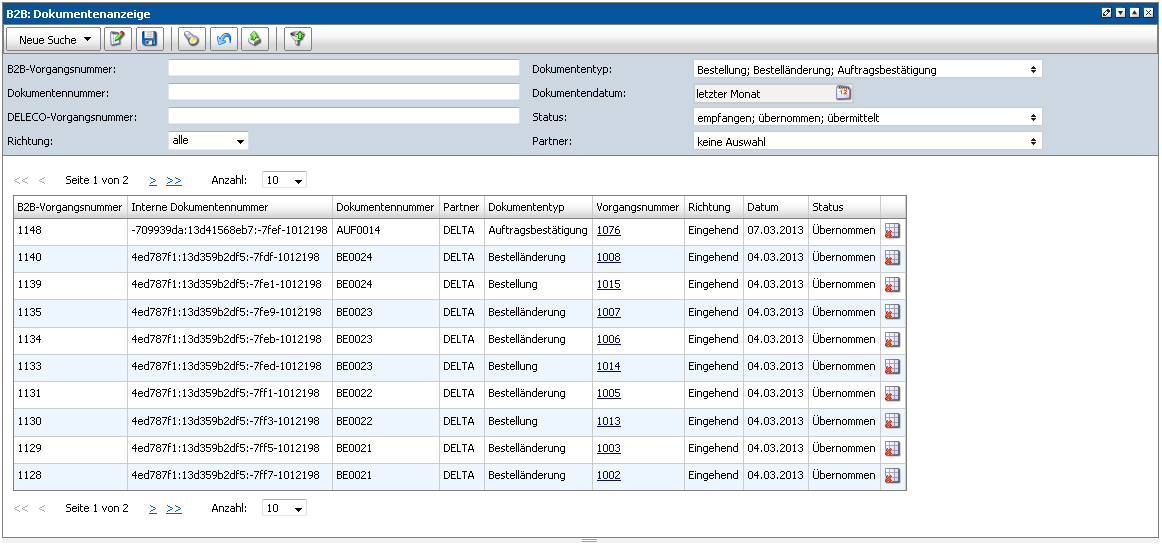Click the row icon for B2B-Vorgangsnummer 1128

[892, 476]
